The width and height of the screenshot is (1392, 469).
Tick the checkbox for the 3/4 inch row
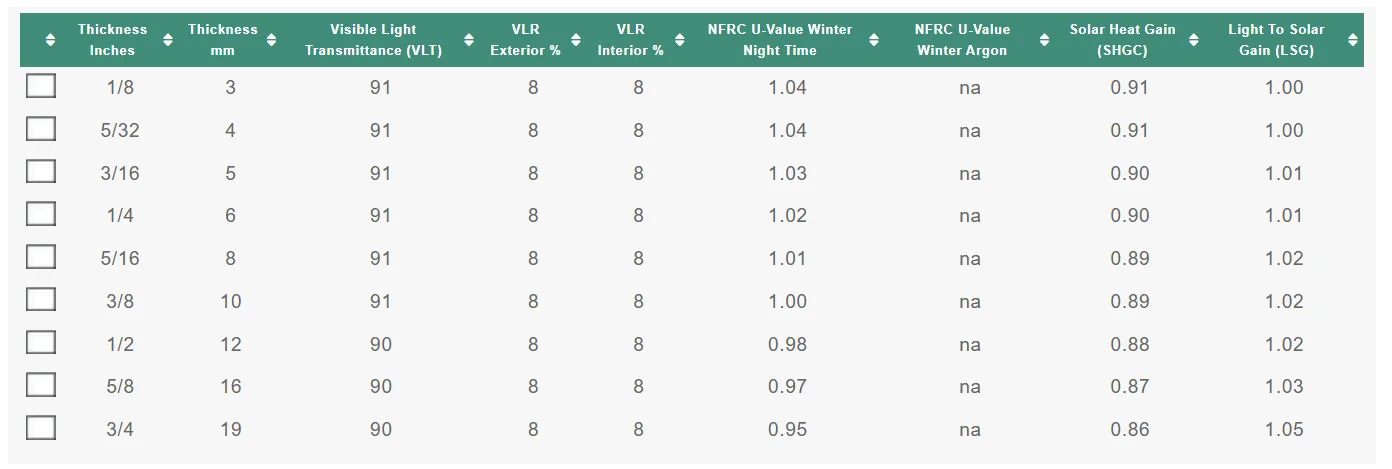[x=41, y=429]
